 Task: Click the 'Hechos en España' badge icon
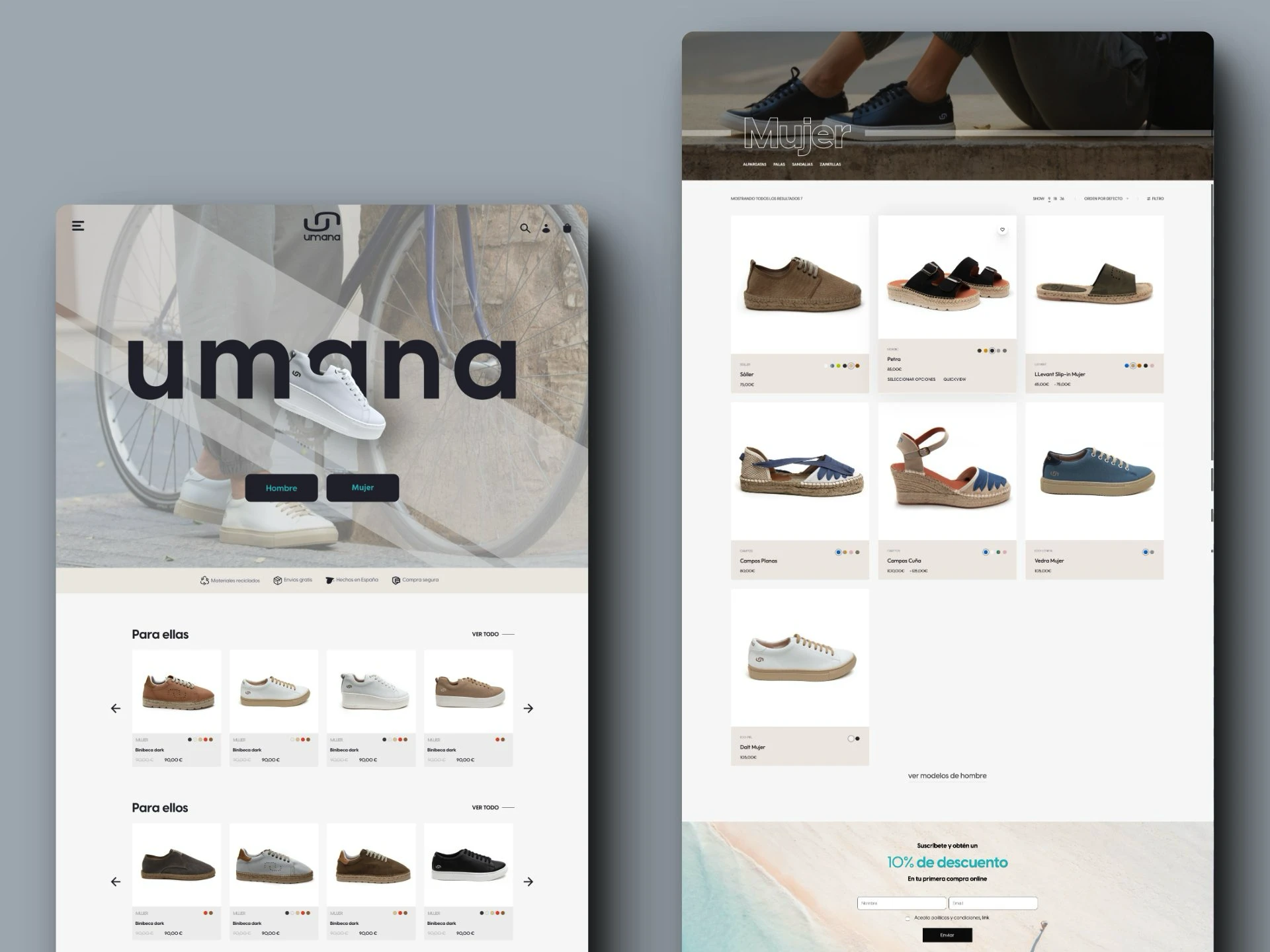click(329, 580)
